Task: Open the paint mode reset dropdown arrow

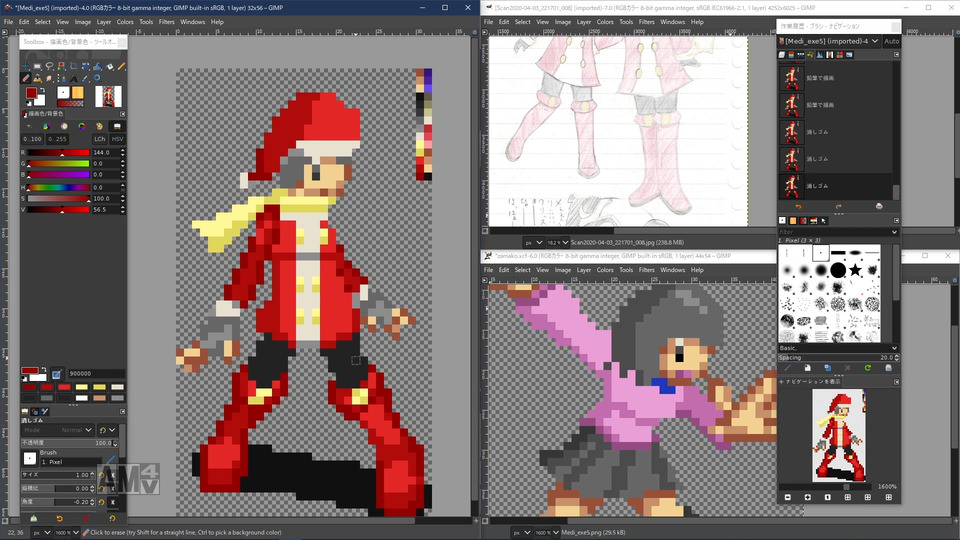Action: click(x=111, y=430)
